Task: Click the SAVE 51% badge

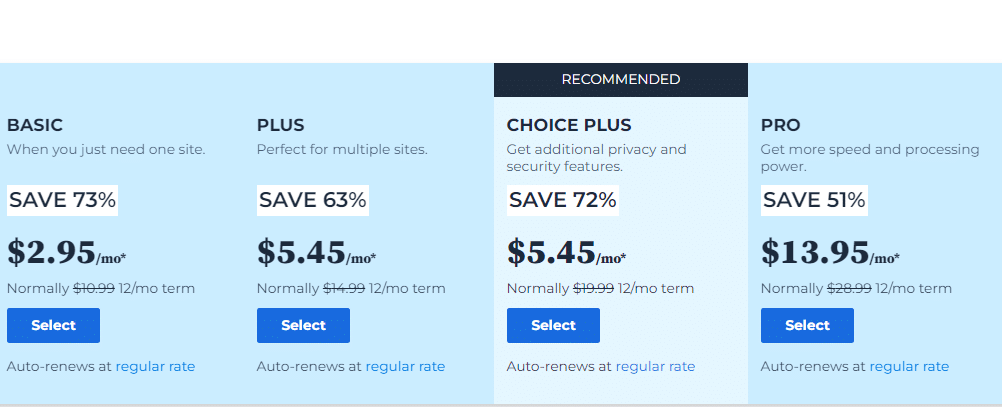Action: [814, 201]
